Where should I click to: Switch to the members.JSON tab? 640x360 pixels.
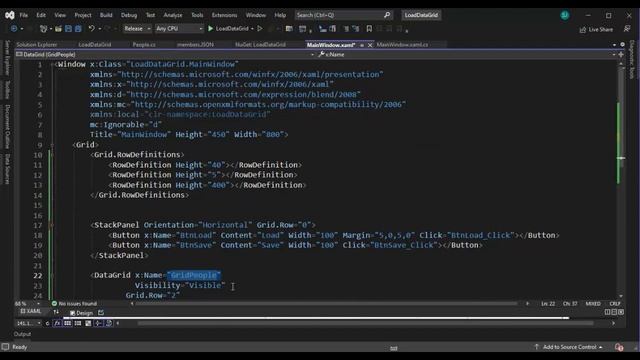[x=195, y=44]
